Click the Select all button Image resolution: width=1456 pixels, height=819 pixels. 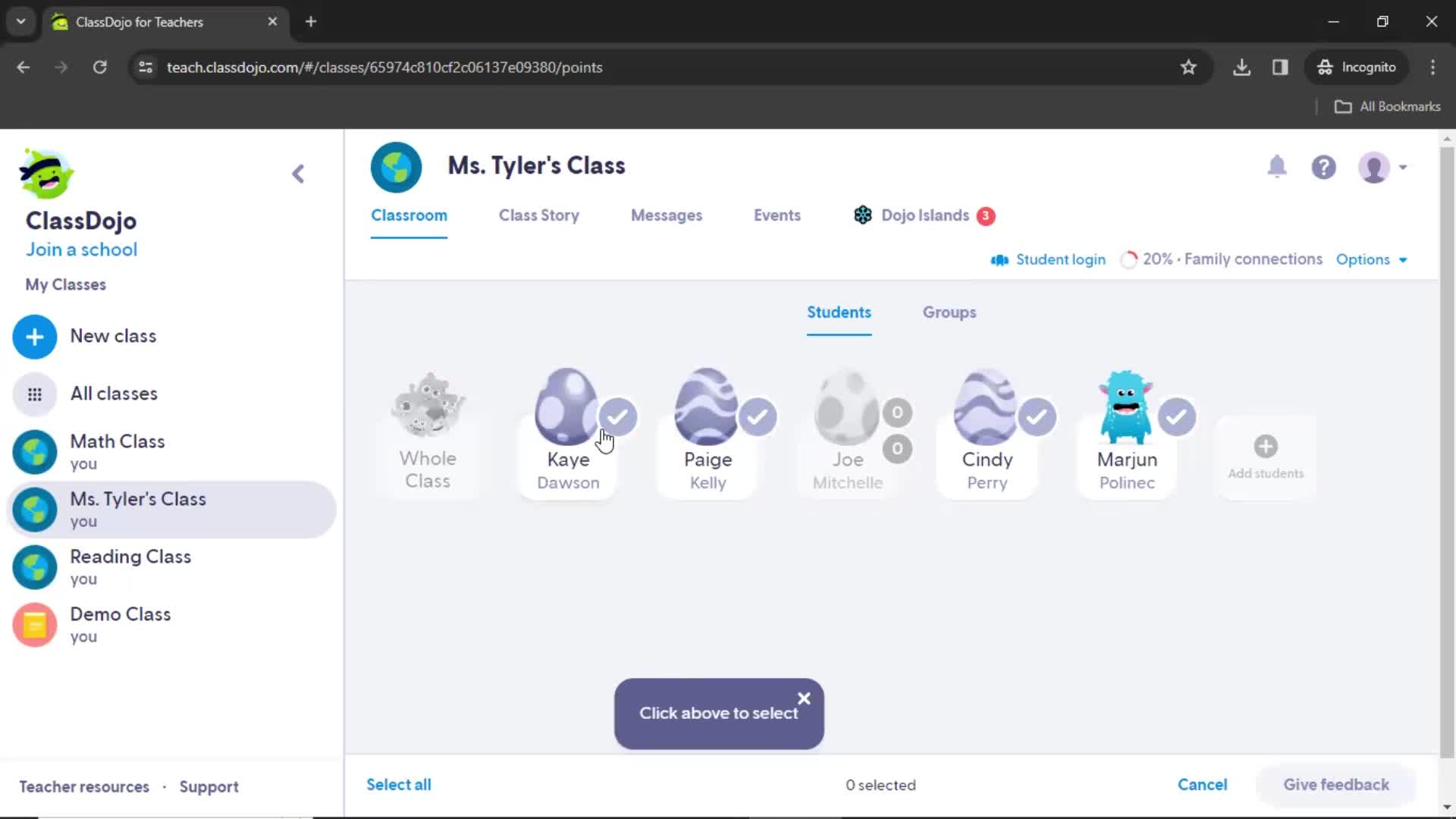399,784
